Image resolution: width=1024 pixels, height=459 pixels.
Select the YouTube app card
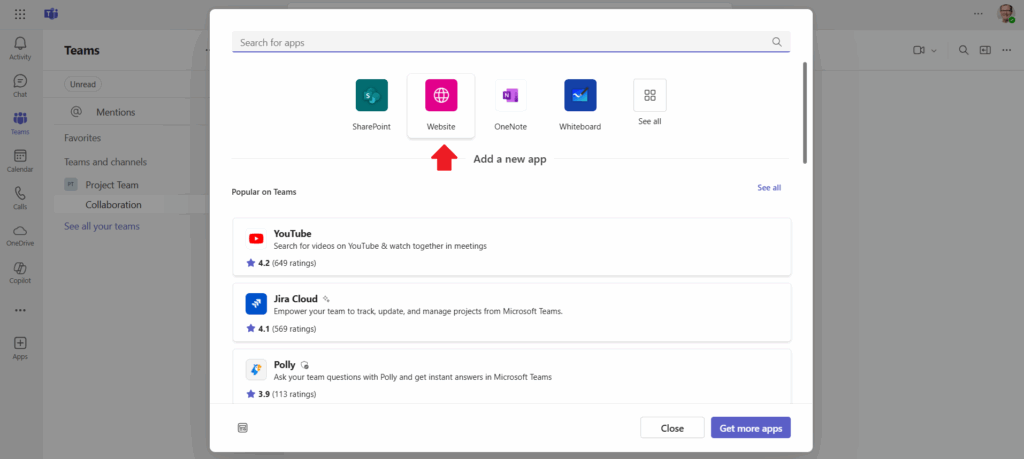(x=512, y=247)
